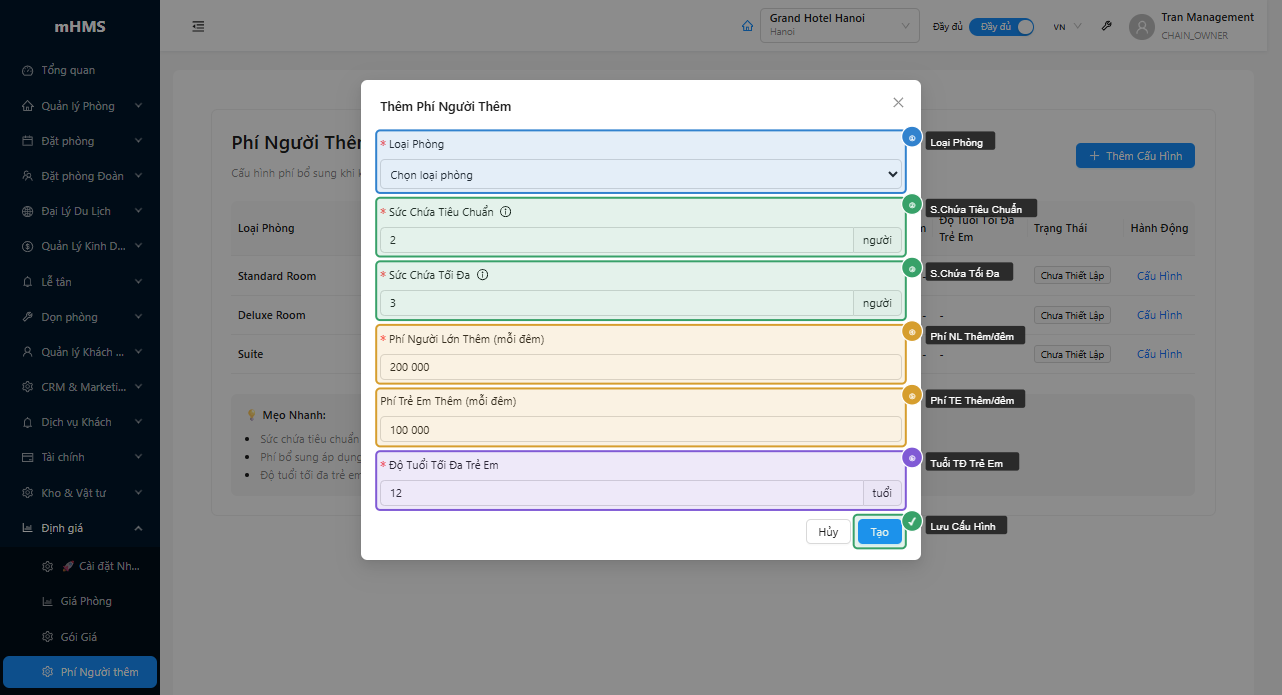This screenshot has height=695, width=1282.
Task: Click the Tạo button
Action: click(879, 532)
